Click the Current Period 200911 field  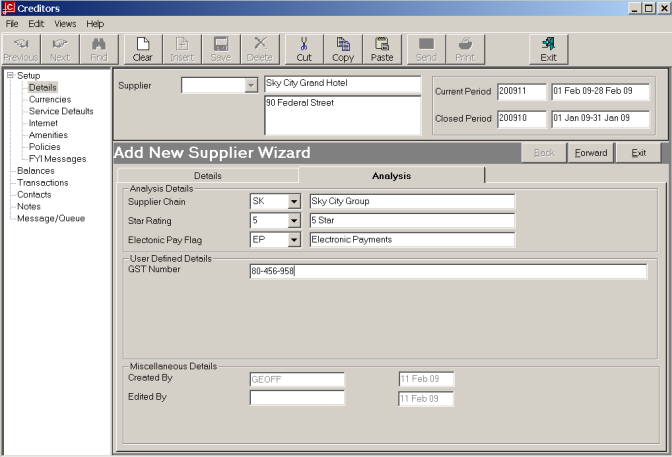click(522, 91)
